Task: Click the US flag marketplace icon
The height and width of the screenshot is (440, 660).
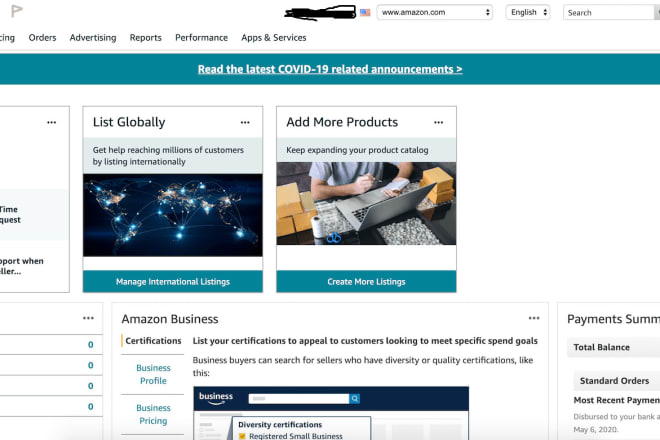Action: (x=365, y=13)
